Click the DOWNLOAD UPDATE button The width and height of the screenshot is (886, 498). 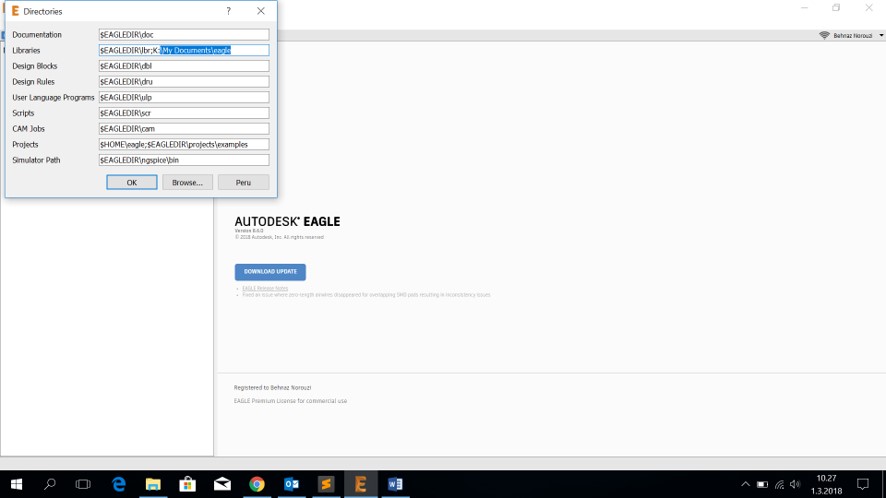270,272
